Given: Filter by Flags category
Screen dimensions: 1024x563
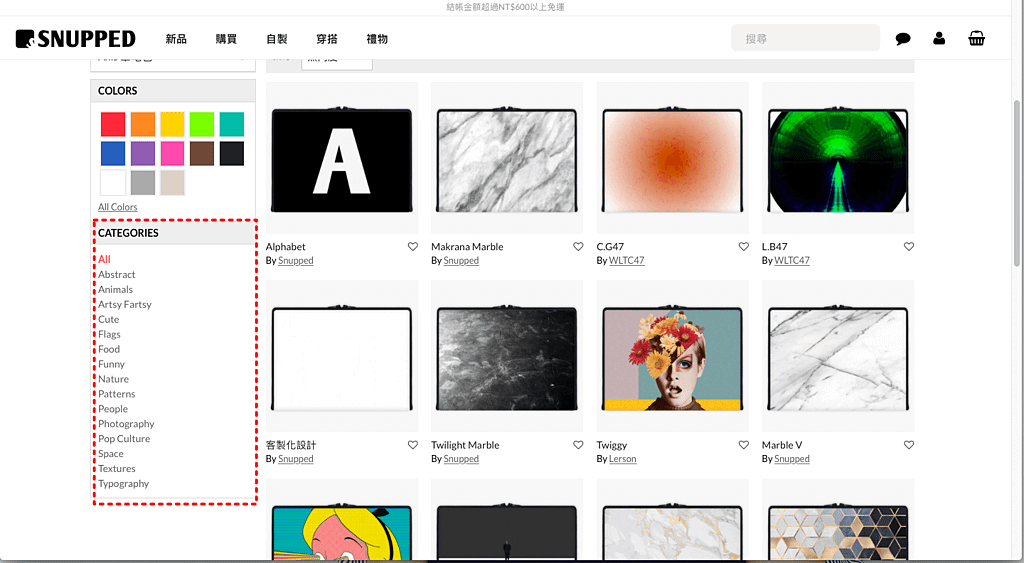Looking at the screenshot, I should point(109,334).
